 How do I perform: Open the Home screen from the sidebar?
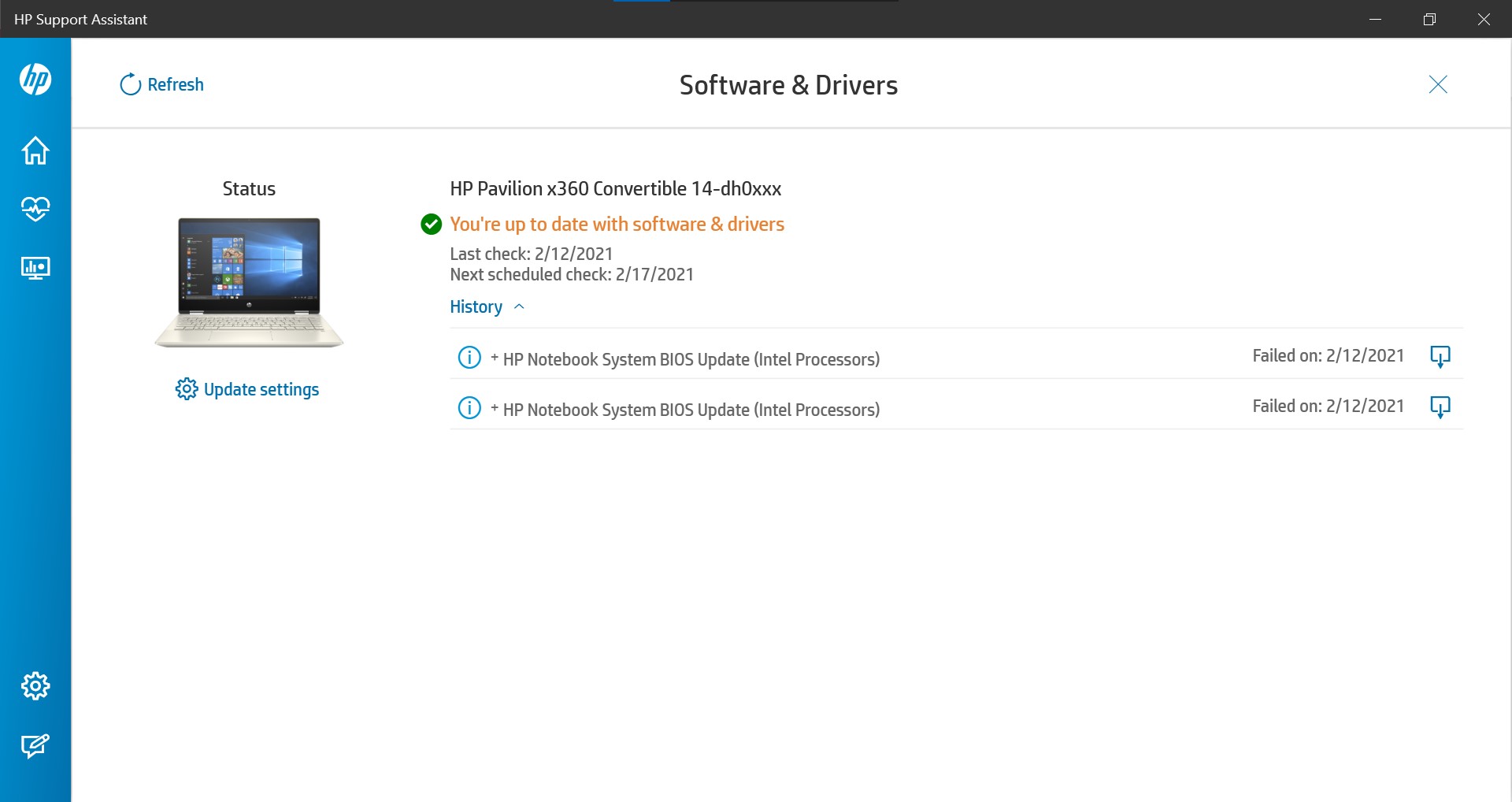[x=35, y=150]
